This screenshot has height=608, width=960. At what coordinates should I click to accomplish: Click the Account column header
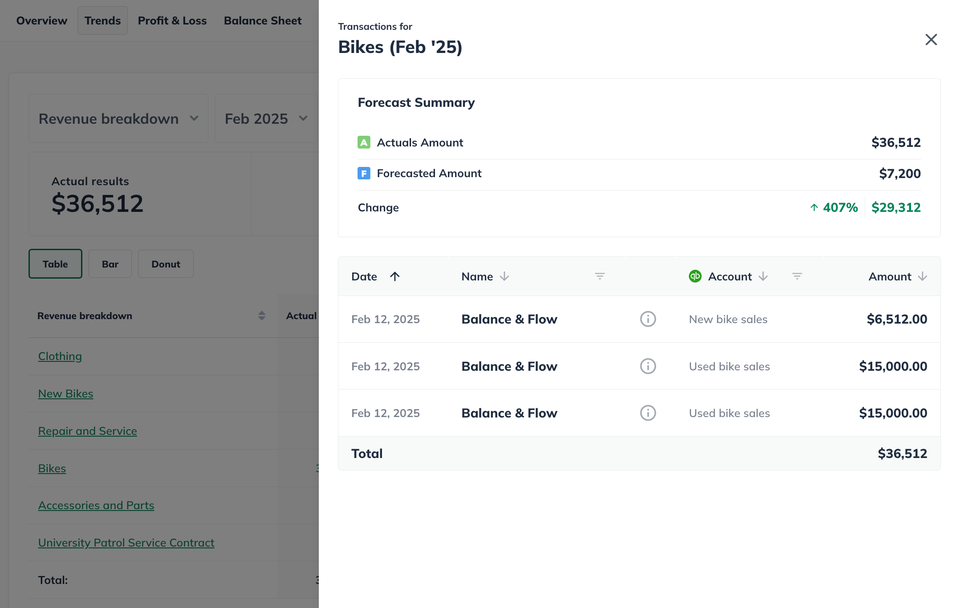click(x=730, y=276)
